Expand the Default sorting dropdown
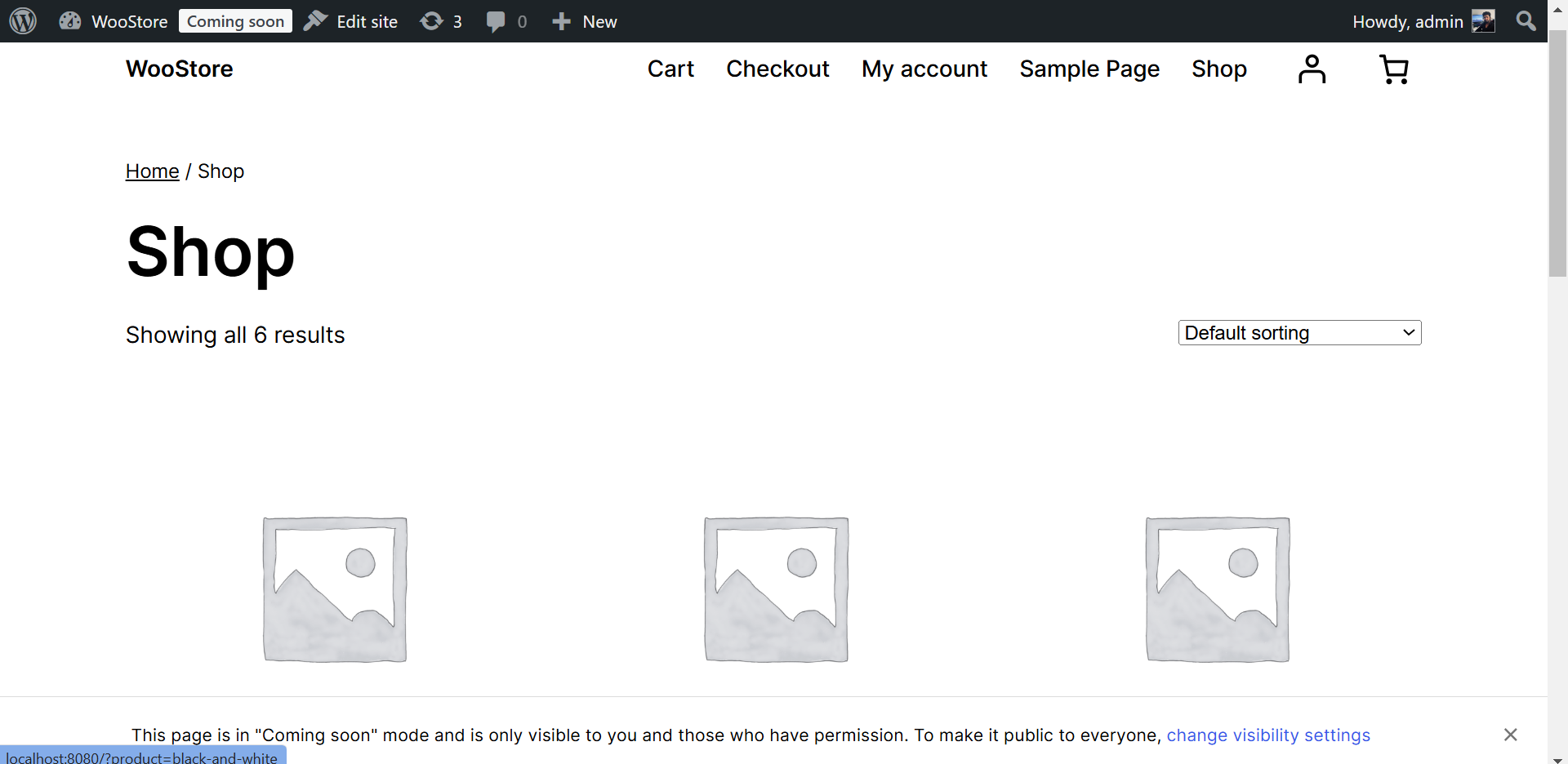This screenshot has width=1568, height=764. pos(1299,333)
